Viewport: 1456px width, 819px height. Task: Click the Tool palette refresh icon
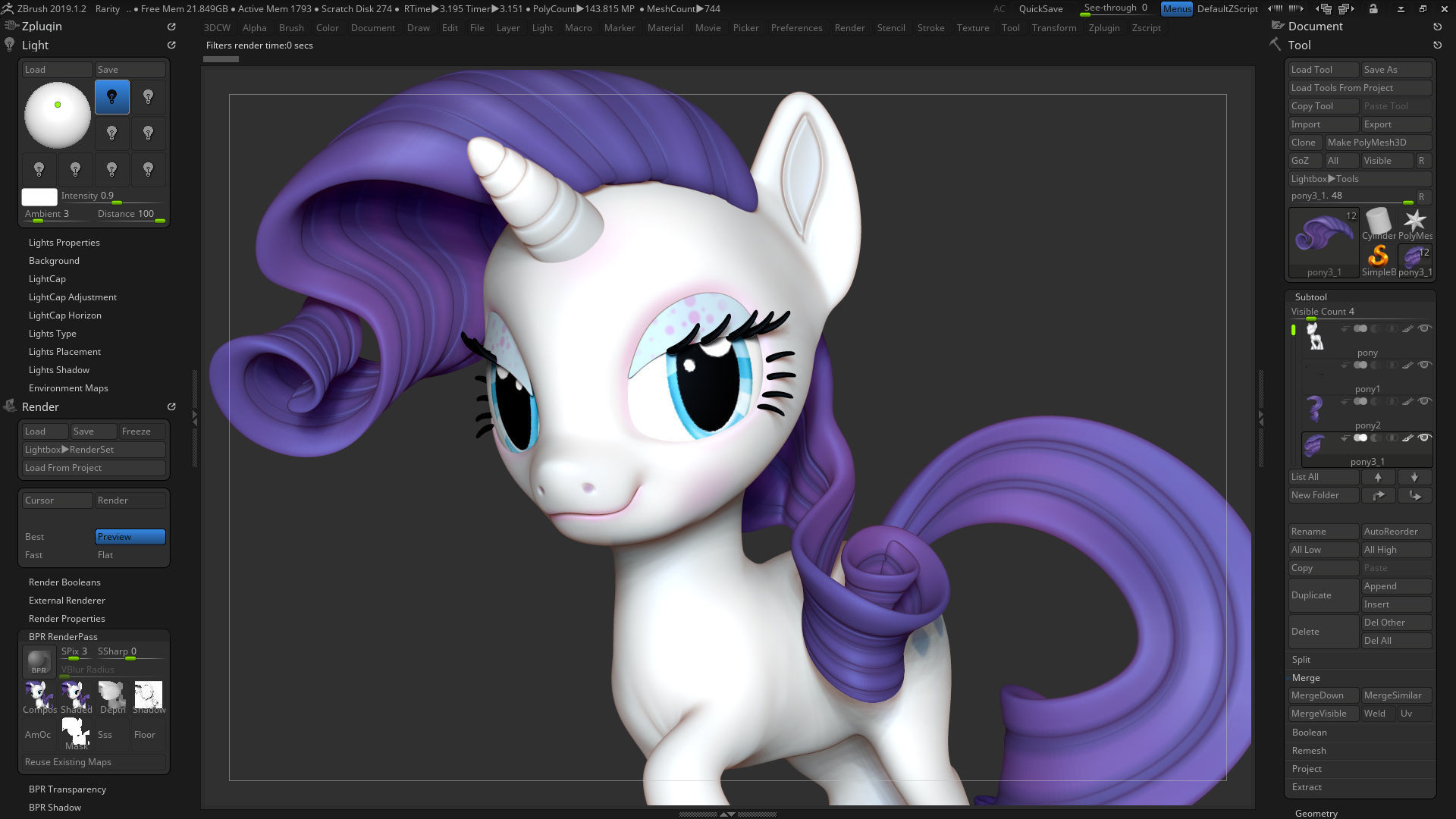tap(1437, 45)
